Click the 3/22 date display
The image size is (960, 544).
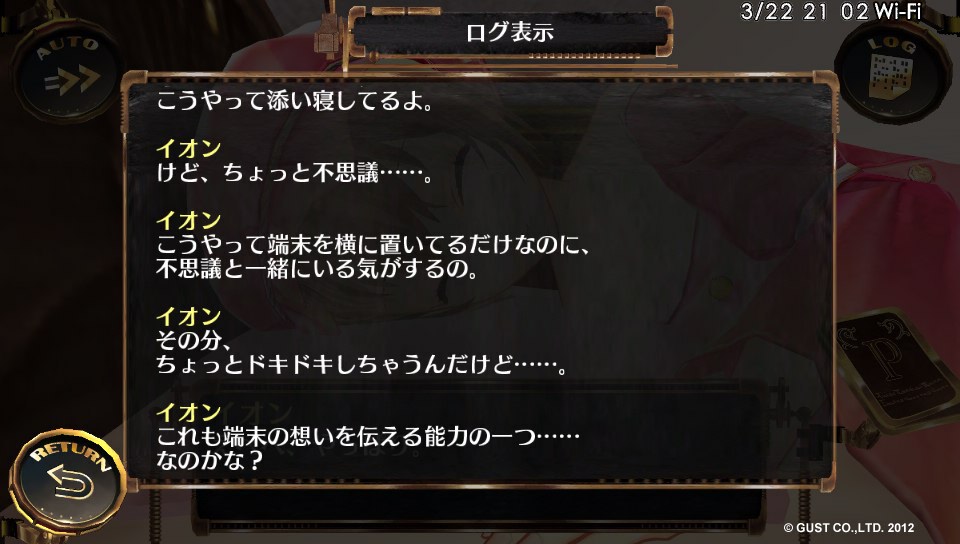click(x=767, y=12)
